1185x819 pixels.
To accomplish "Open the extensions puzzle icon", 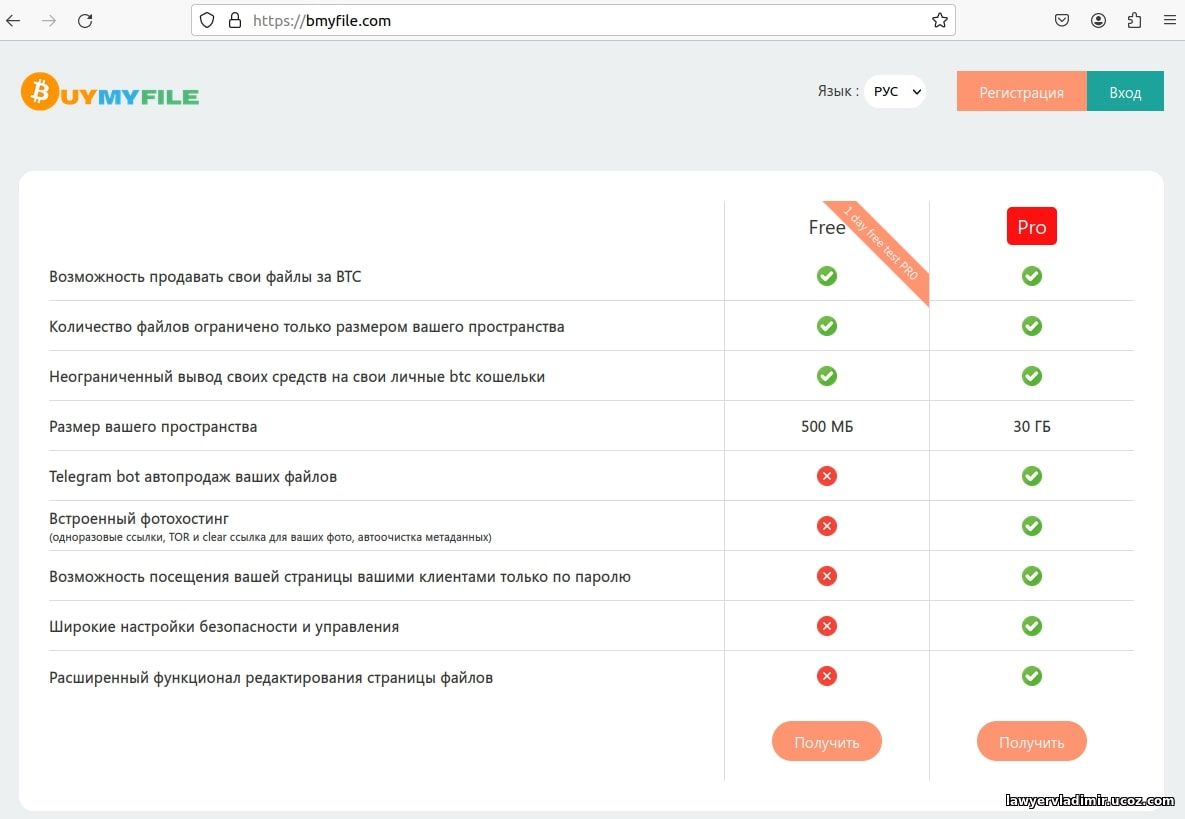I will 1134,20.
